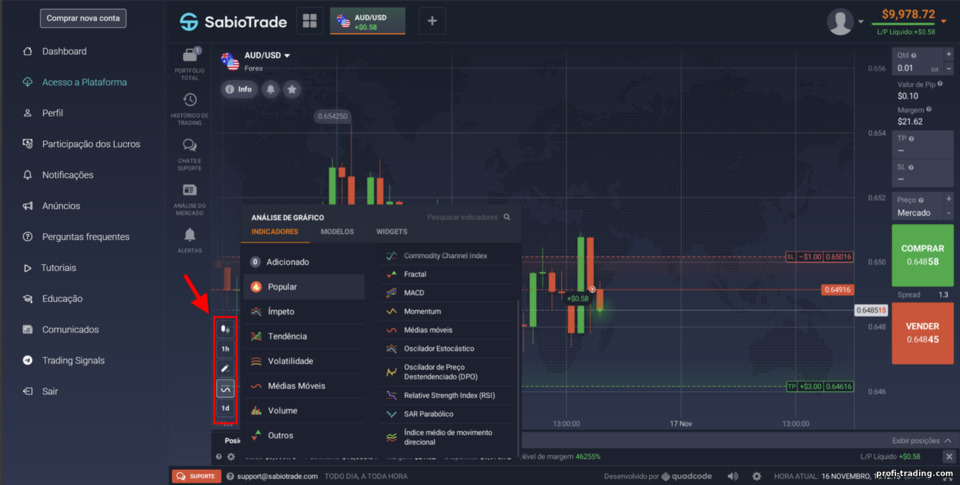
Task: Switch to the Widgets tab
Action: [x=392, y=231]
